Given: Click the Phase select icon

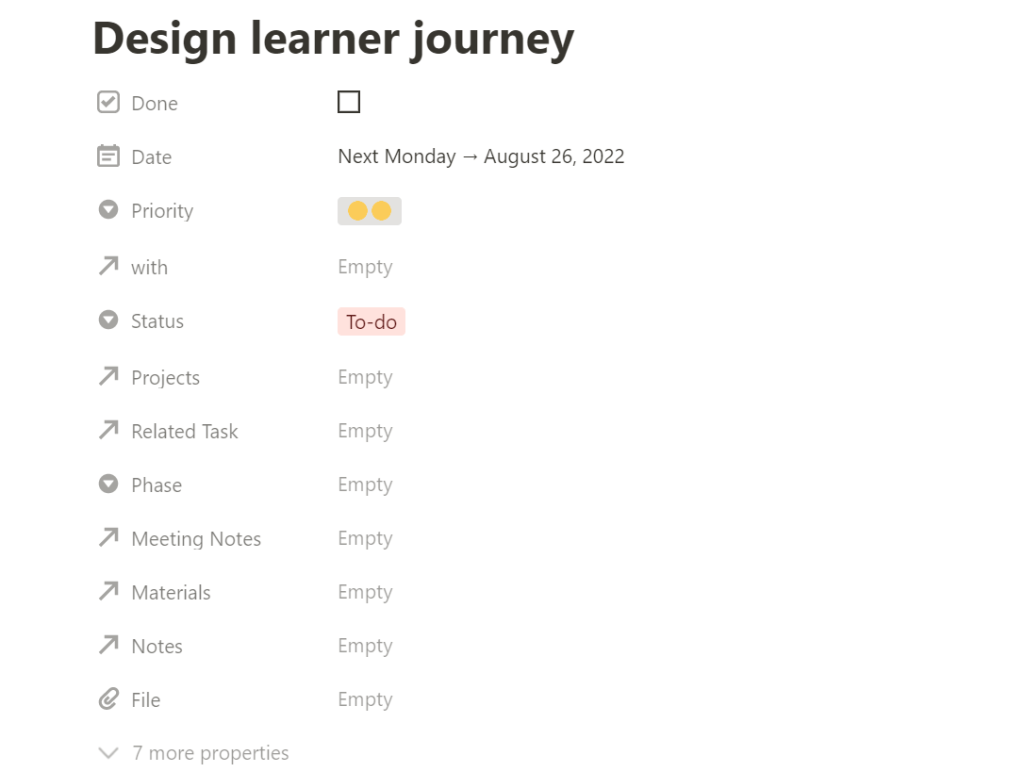Looking at the screenshot, I should (x=108, y=485).
